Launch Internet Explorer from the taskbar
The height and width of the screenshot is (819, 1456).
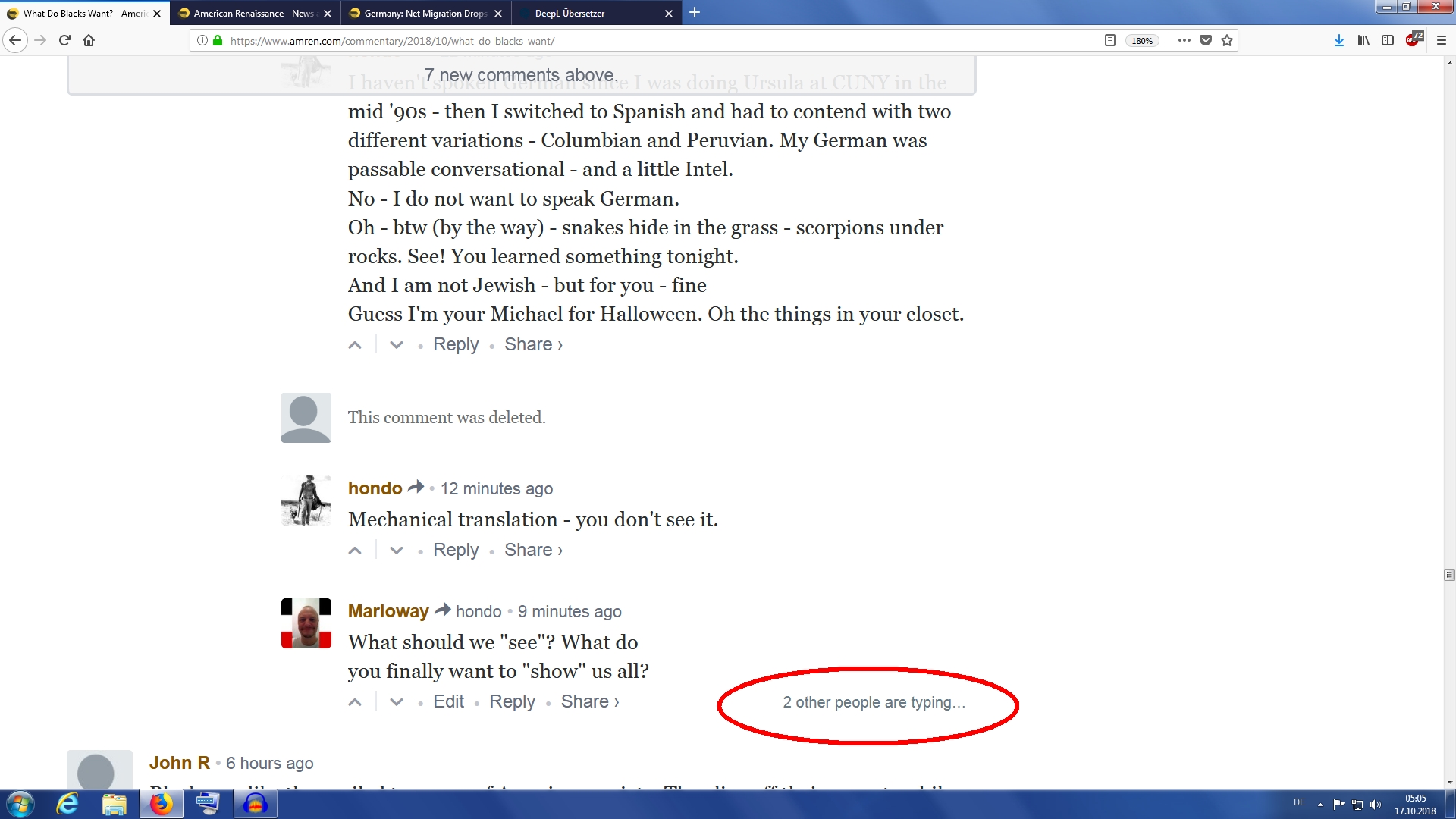(x=67, y=804)
